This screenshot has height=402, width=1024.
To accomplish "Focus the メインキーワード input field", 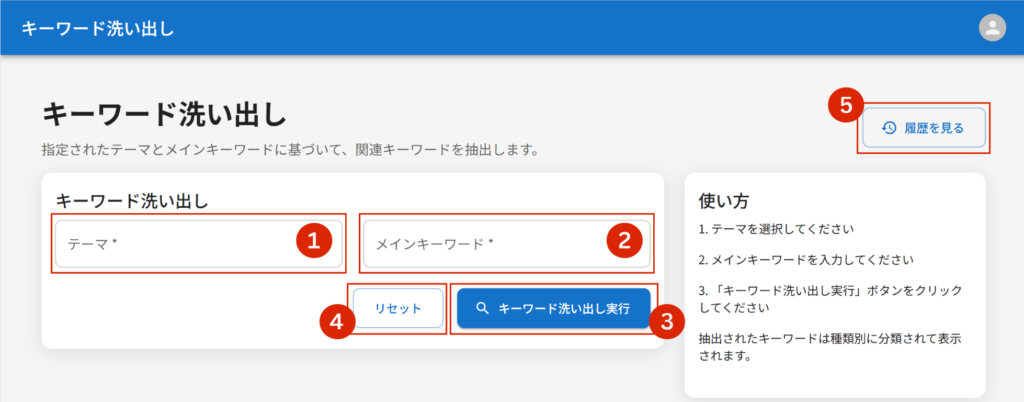I will (480, 243).
